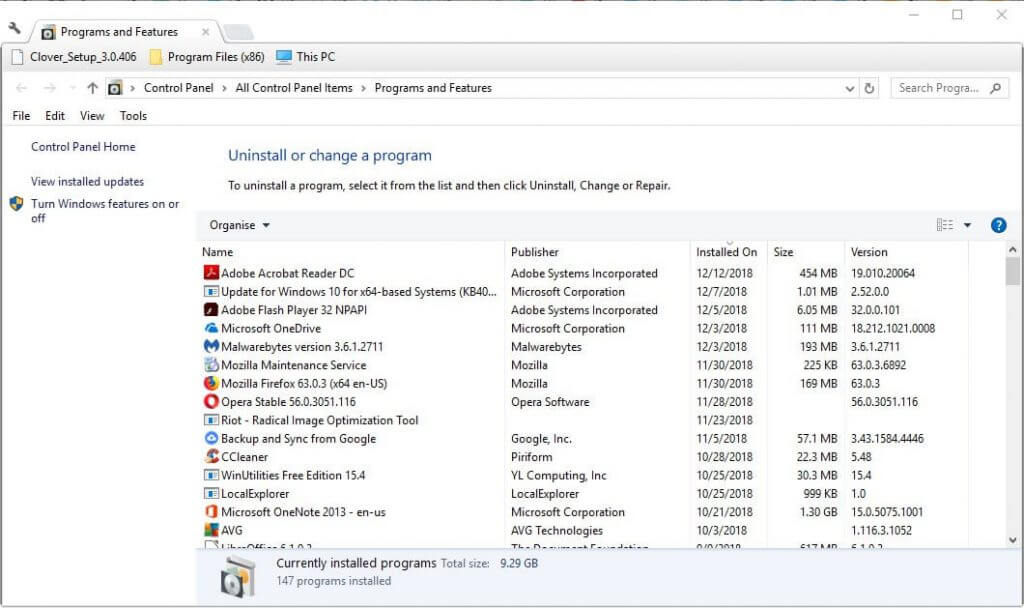Click the Backup and Sync from Google icon
This screenshot has height=608, width=1024.
(x=211, y=438)
